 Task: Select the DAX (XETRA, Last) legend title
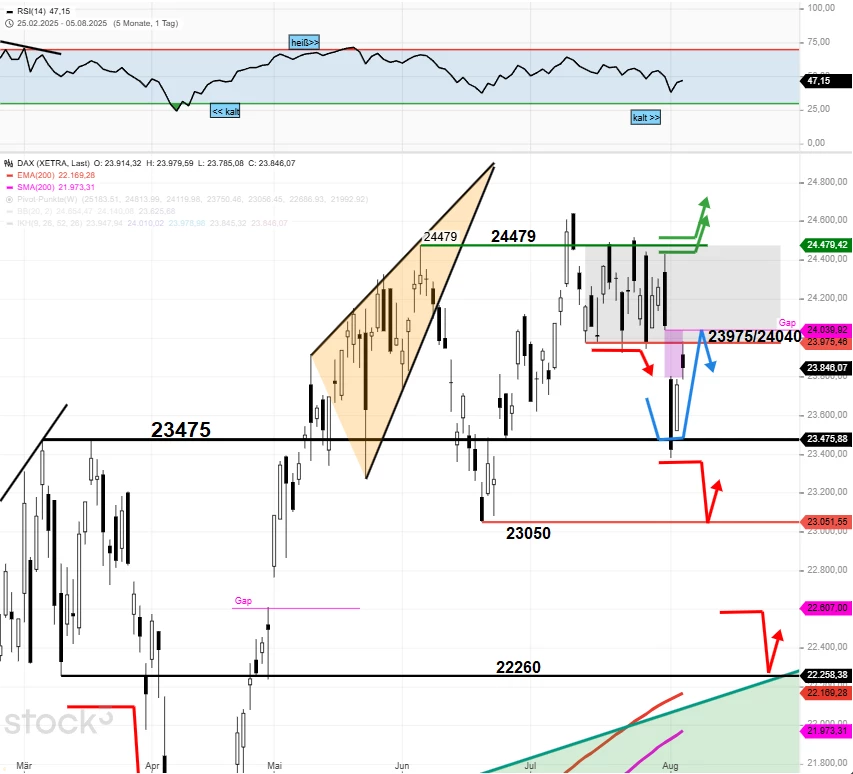(x=53, y=163)
